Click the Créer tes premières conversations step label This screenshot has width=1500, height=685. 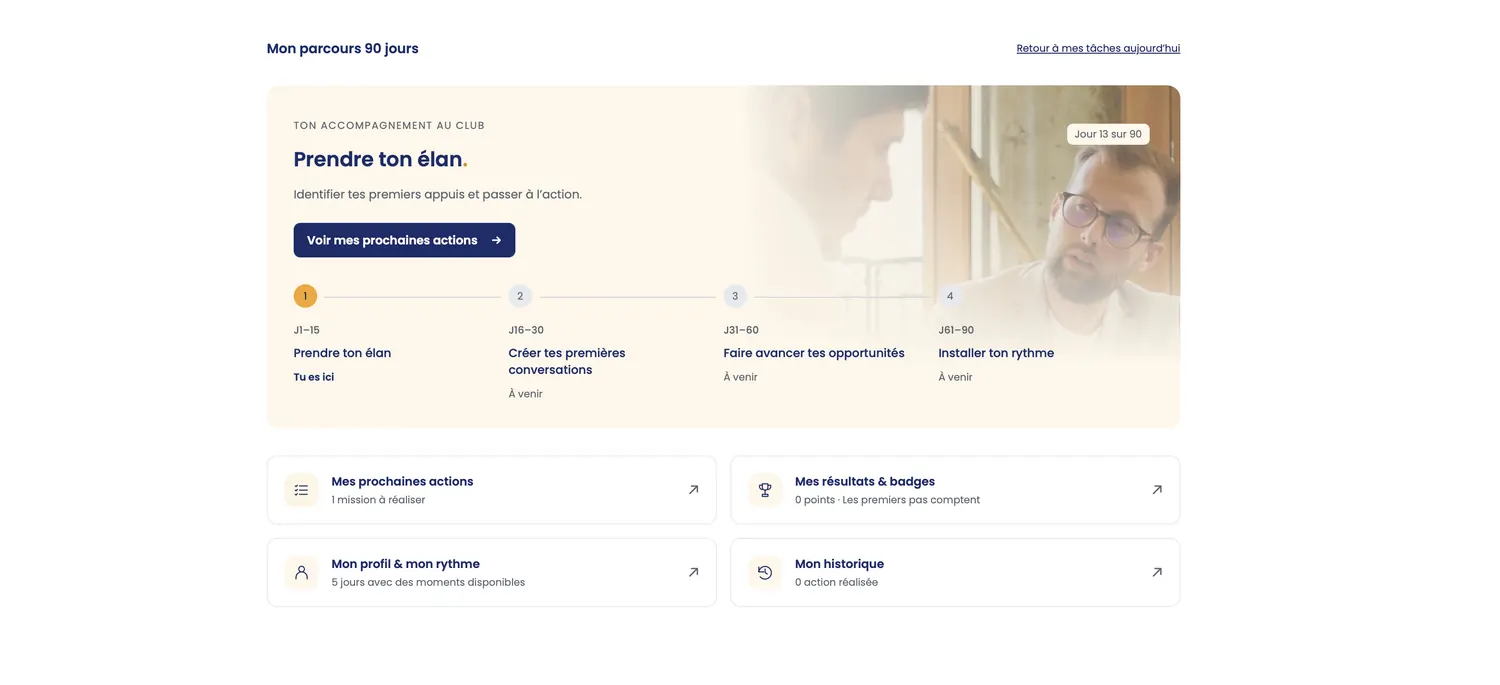(567, 361)
